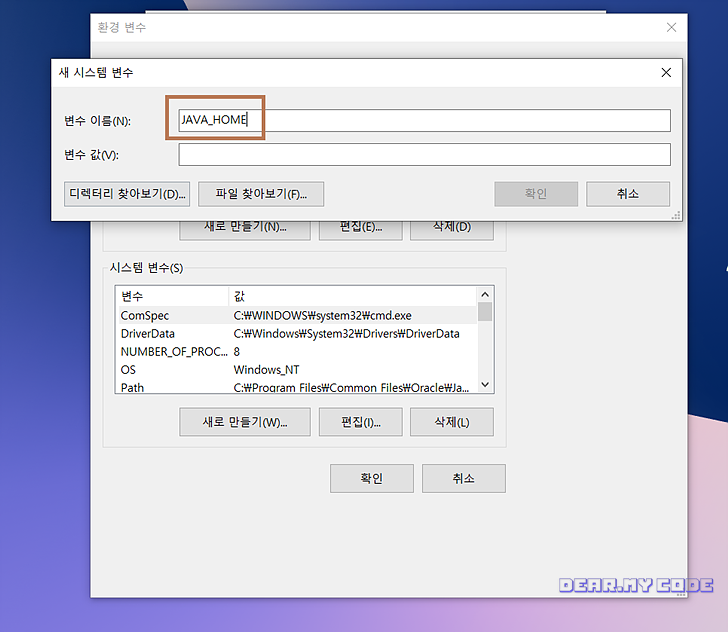Click the resize grip of the new variable dialog

[x=676, y=215]
